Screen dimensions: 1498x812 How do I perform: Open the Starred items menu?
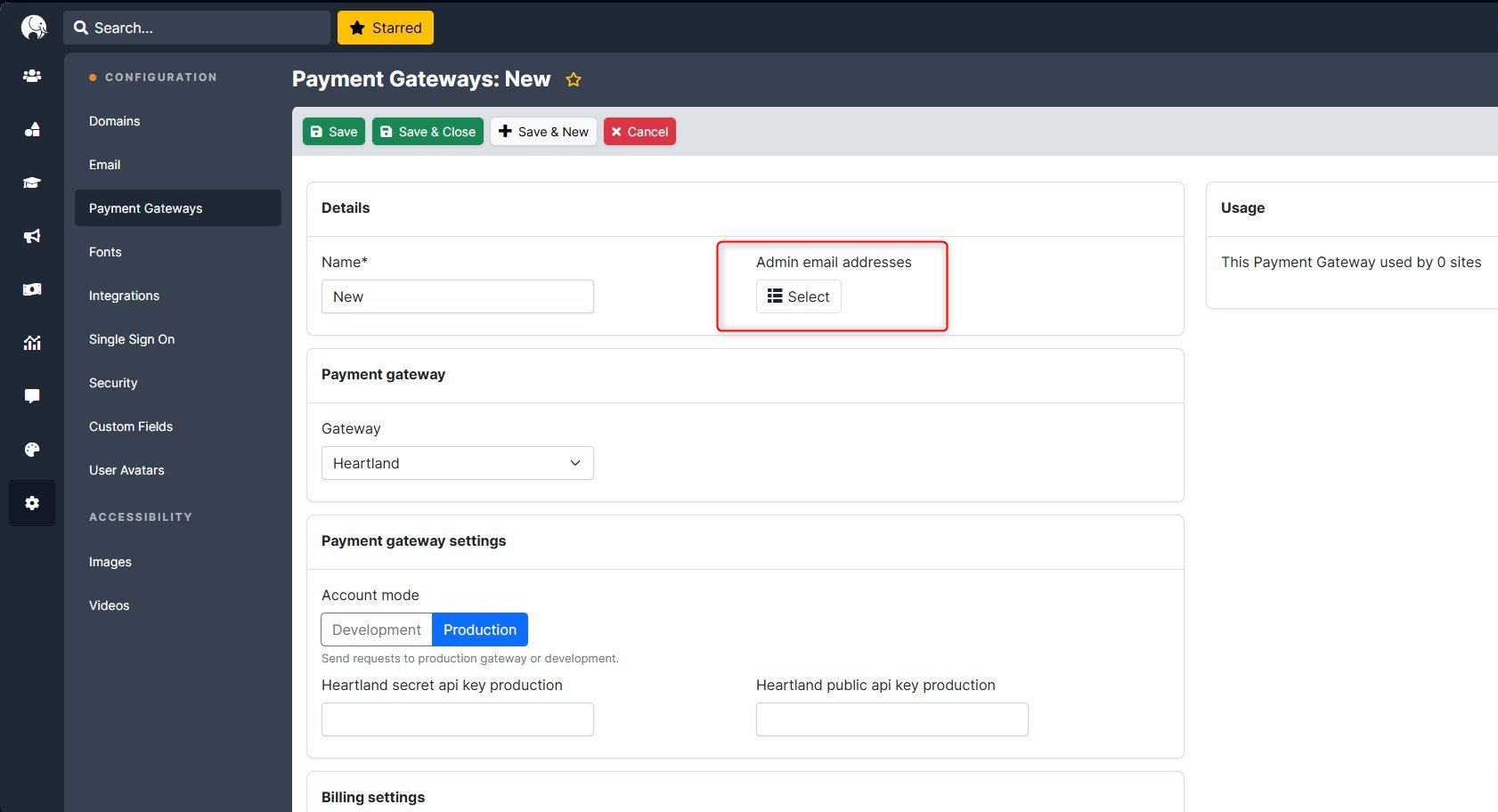point(385,28)
